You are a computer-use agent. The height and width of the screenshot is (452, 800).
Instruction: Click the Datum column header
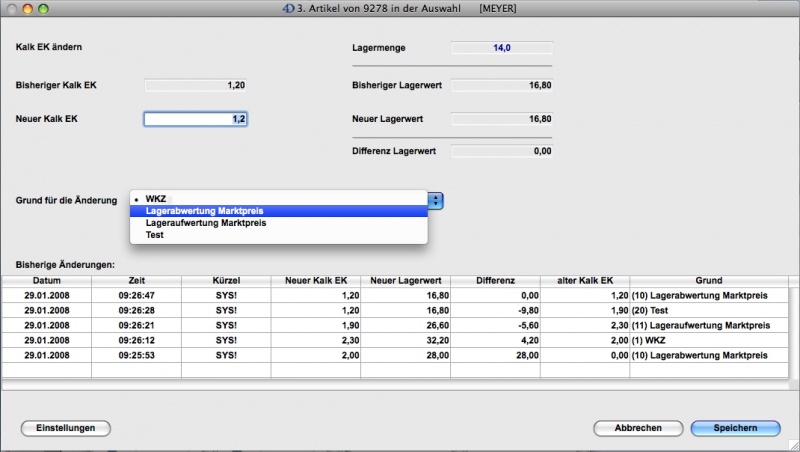(x=46, y=281)
